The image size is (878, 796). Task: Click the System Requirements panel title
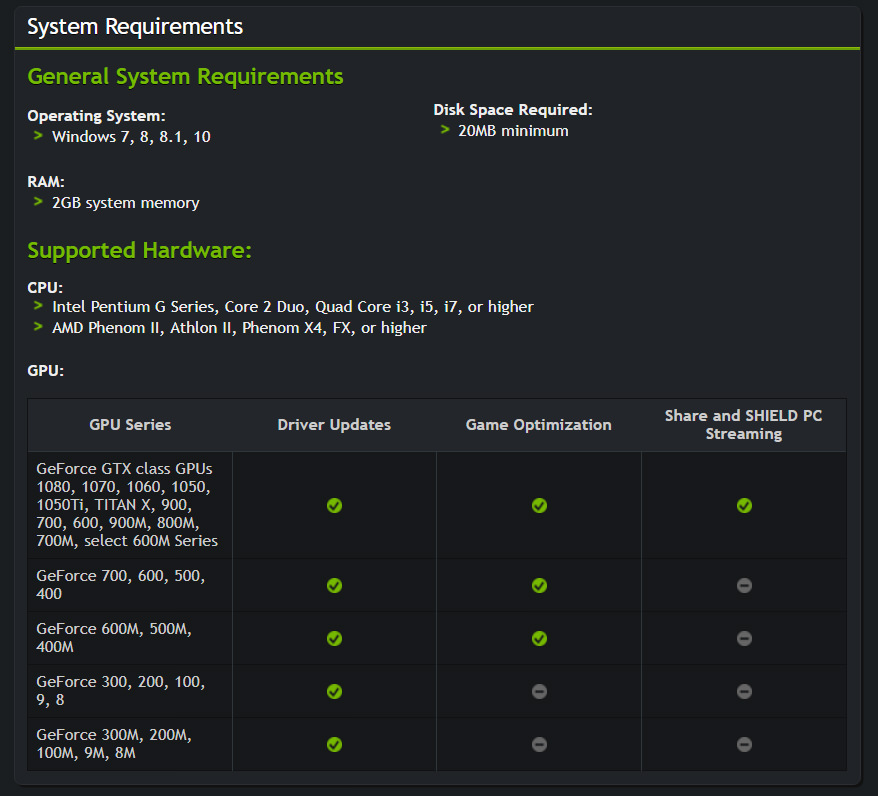[x=135, y=27]
